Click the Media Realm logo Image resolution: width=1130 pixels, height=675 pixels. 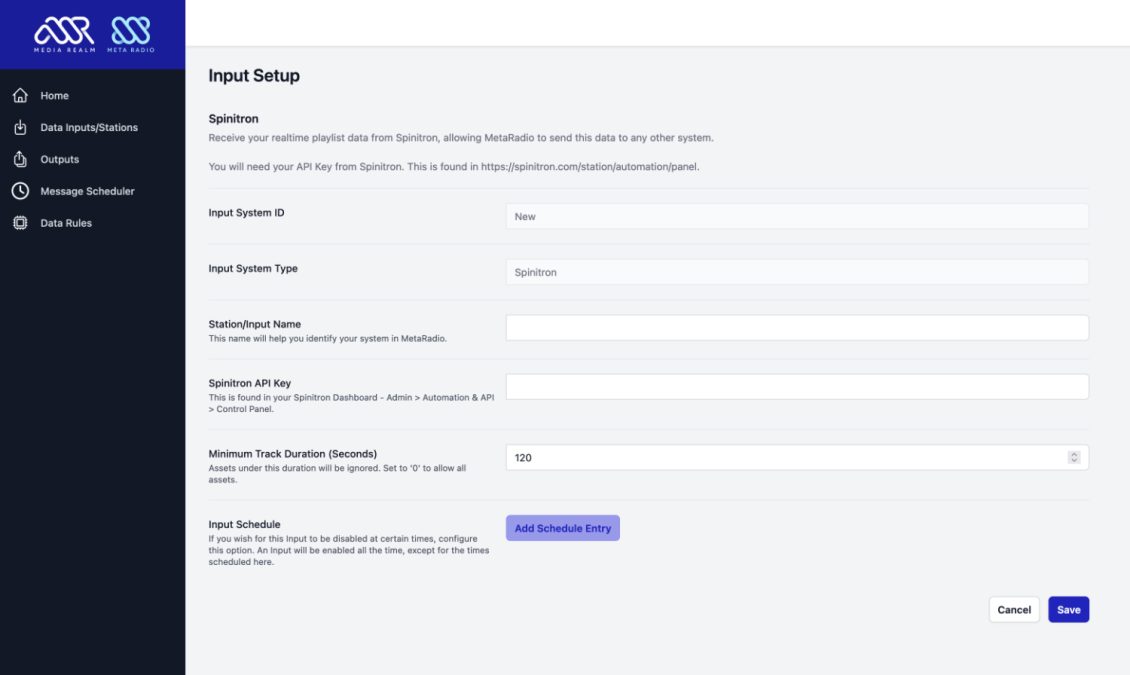pyautogui.click(x=63, y=34)
